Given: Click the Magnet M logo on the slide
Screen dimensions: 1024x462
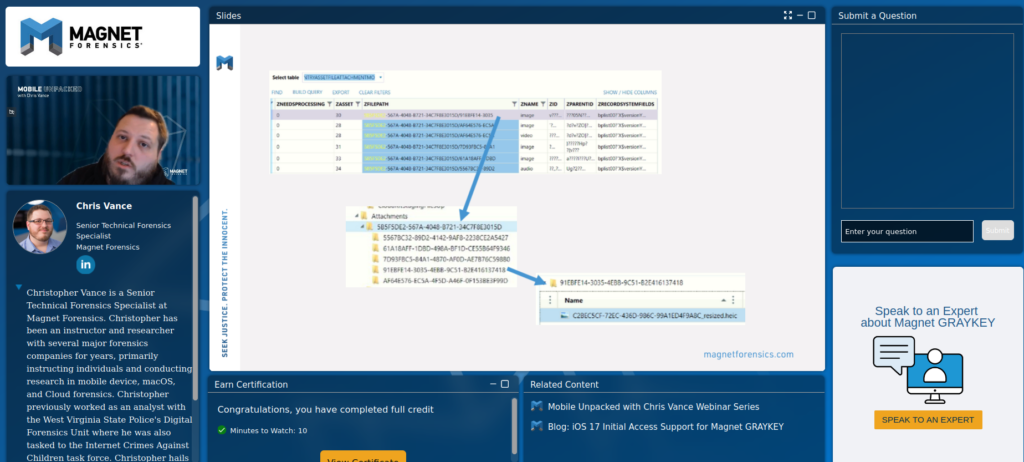Looking at the screenshot, I should 225,63.
